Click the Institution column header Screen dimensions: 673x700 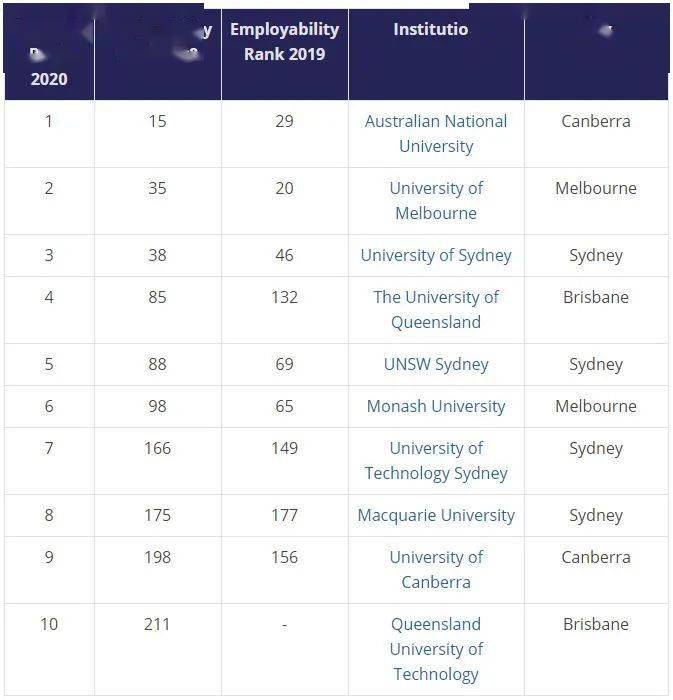[431, 29]
